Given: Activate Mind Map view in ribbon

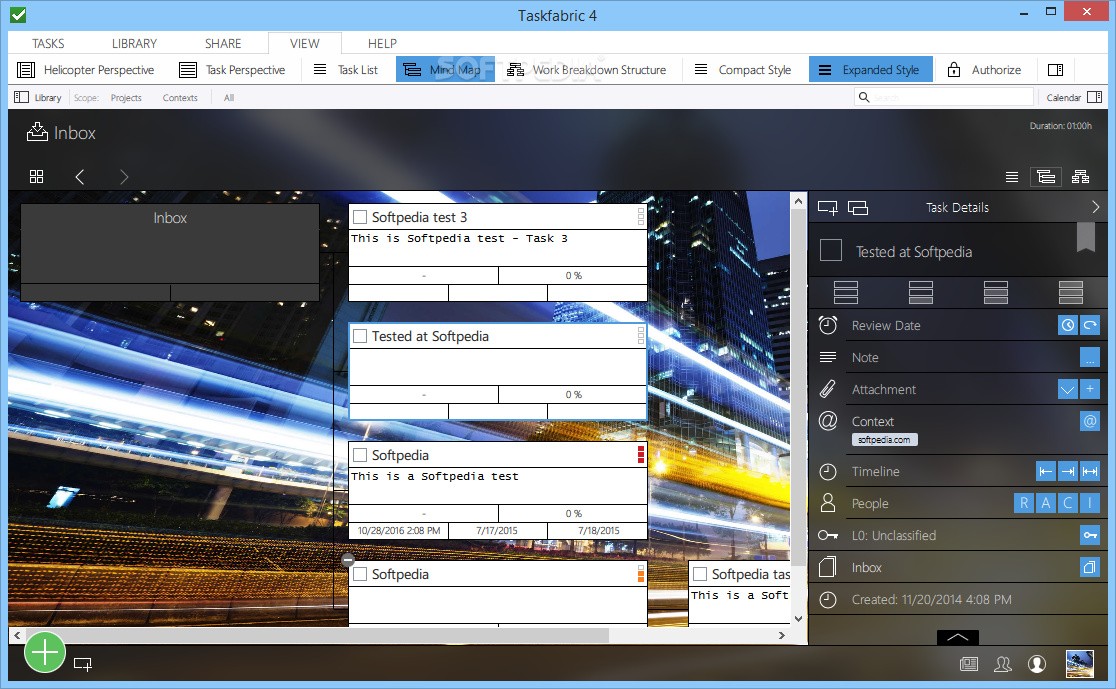Looking at the screenshot, I should tap(445, 70).
